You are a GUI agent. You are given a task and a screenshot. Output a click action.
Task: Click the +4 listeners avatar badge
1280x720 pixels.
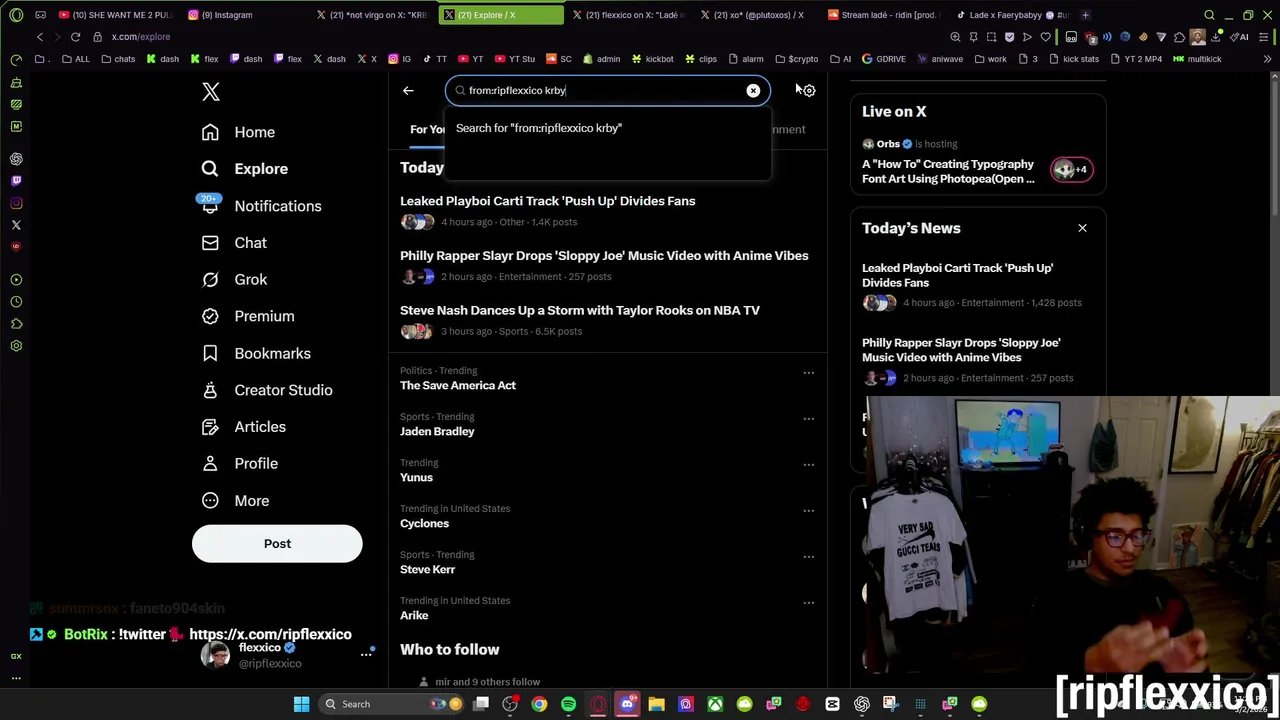(1071, 170)
